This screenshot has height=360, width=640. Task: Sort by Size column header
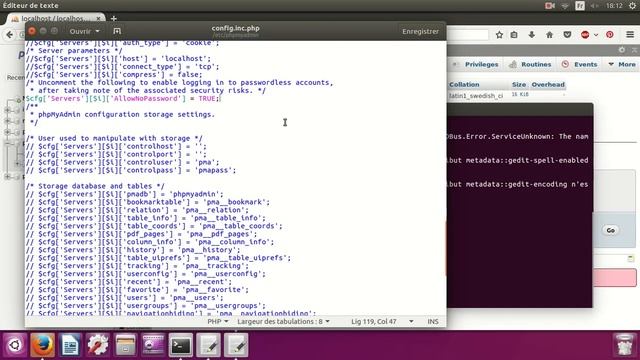[x=519, y=84]
